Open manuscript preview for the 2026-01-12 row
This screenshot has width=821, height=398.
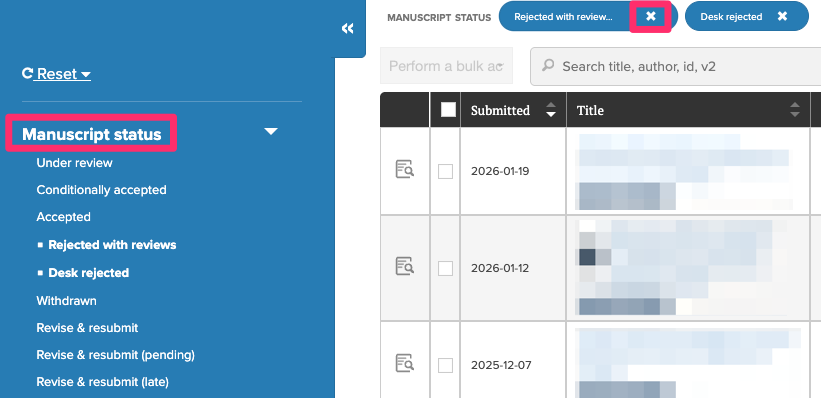coord(405,267)
